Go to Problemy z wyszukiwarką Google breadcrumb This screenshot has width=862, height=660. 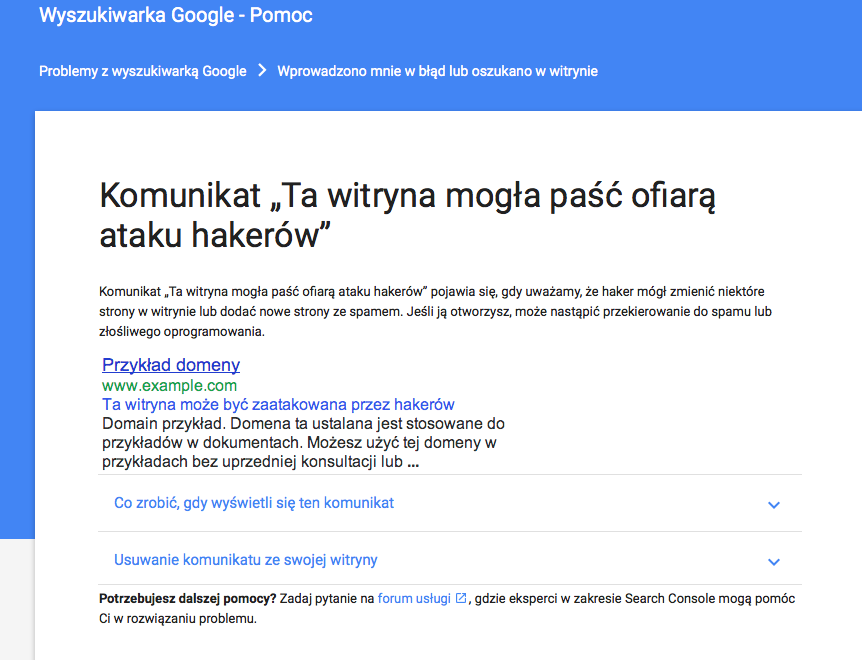[x=143, y=71]
